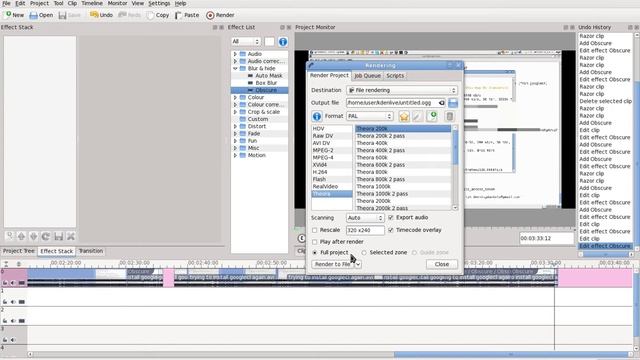Click the effect info icon in Effect List

click(x=282, y=42)
